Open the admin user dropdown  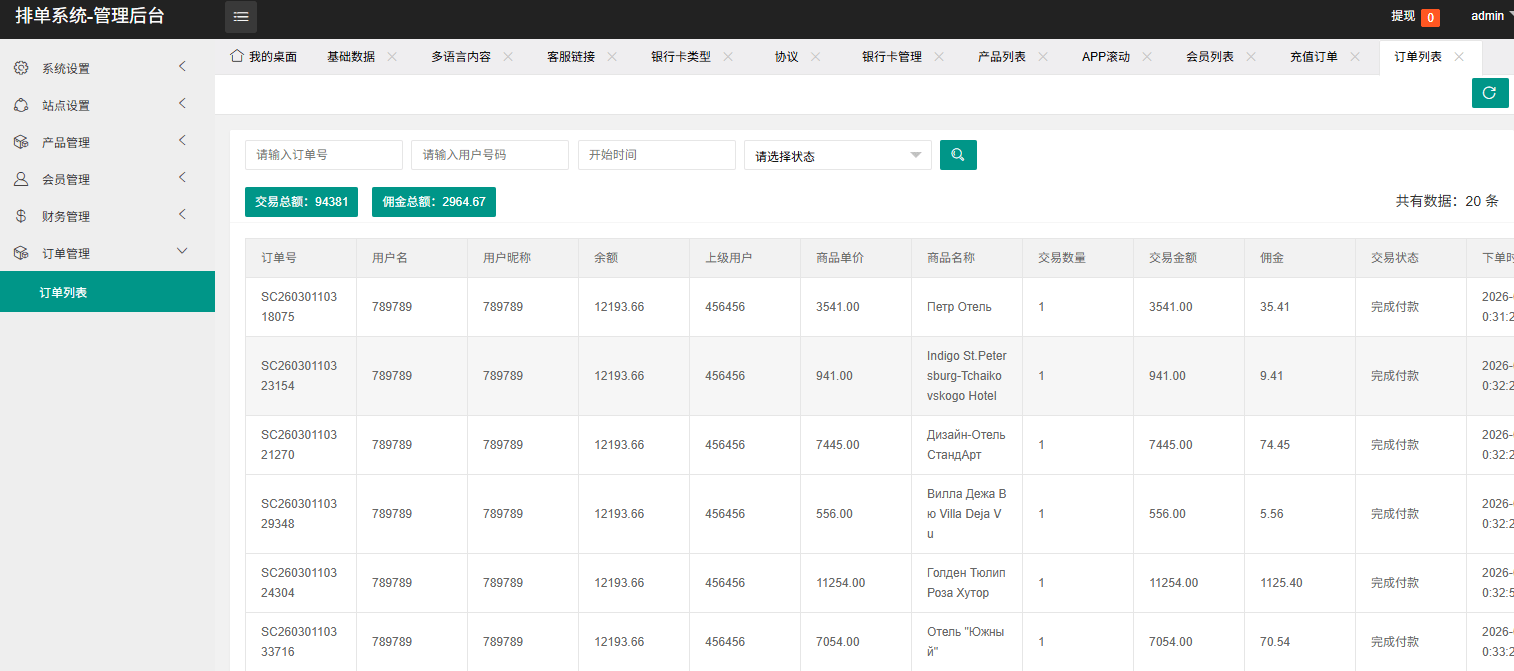[1491, 16]
